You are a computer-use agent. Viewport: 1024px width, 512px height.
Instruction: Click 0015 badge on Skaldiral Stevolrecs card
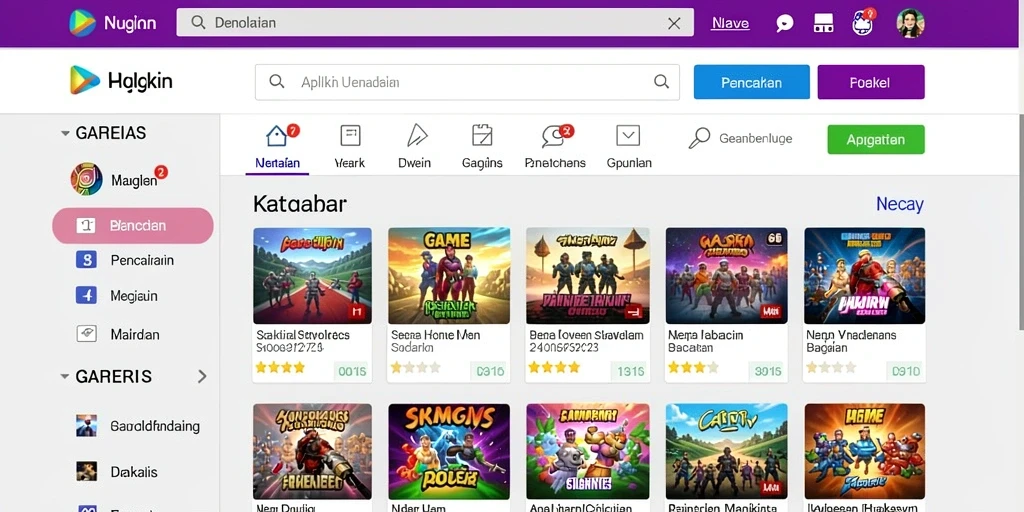point(352,372)
